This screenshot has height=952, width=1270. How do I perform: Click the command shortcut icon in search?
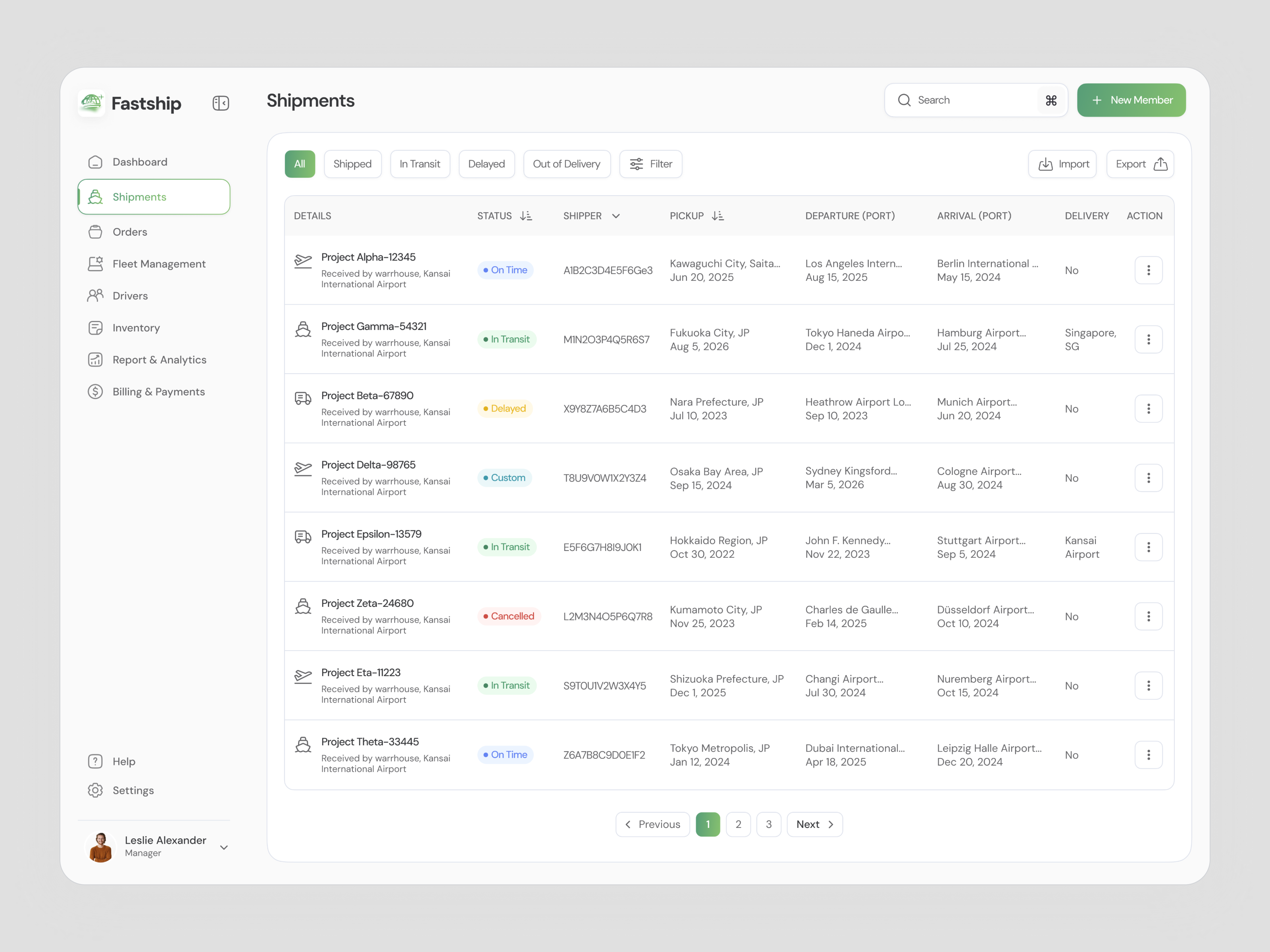(1051, 100)
